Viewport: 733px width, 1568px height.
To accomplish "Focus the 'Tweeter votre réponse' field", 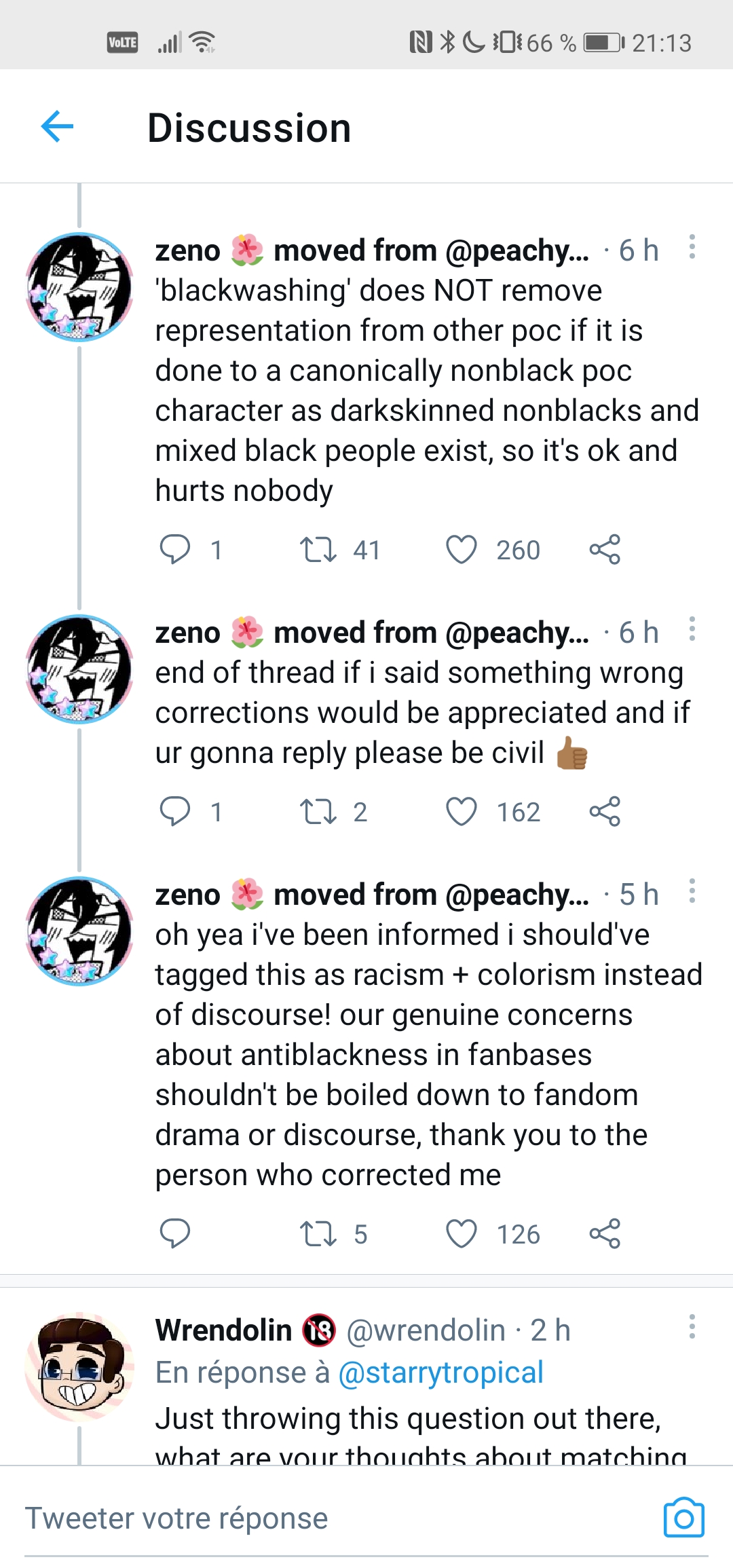I will (339, 1518).
